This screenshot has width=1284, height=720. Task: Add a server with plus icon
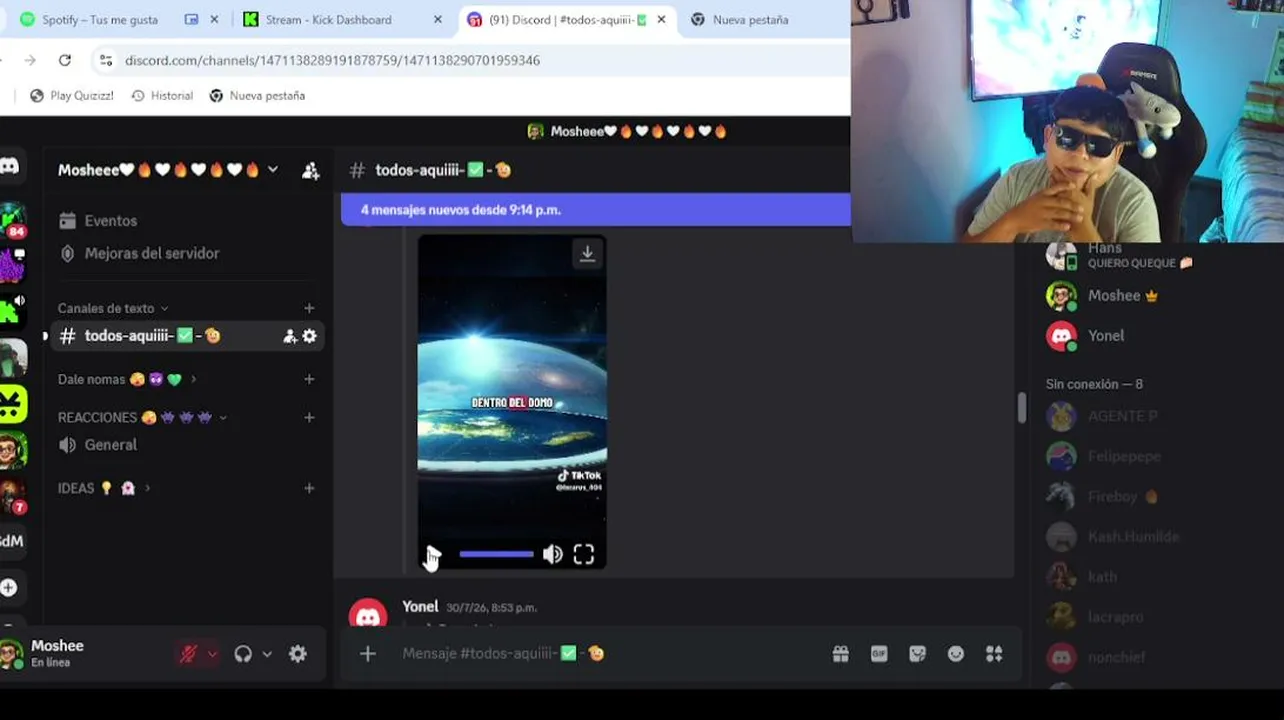(x=9, y=587)
